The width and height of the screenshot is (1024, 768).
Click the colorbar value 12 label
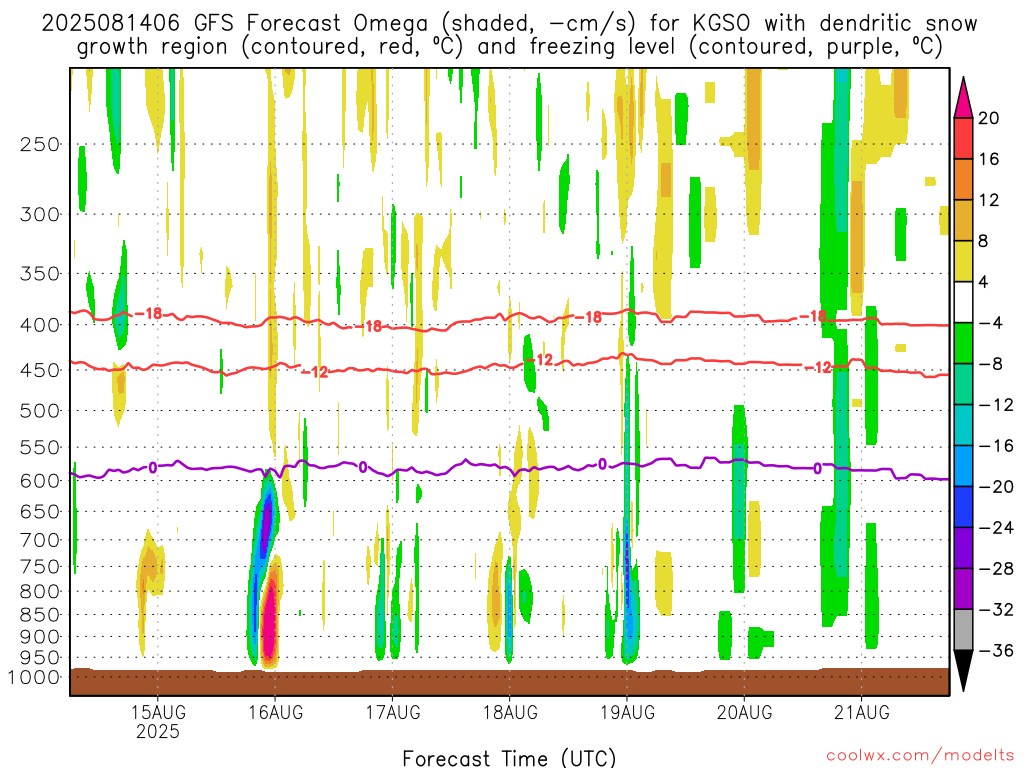click(x=989, y=200)
